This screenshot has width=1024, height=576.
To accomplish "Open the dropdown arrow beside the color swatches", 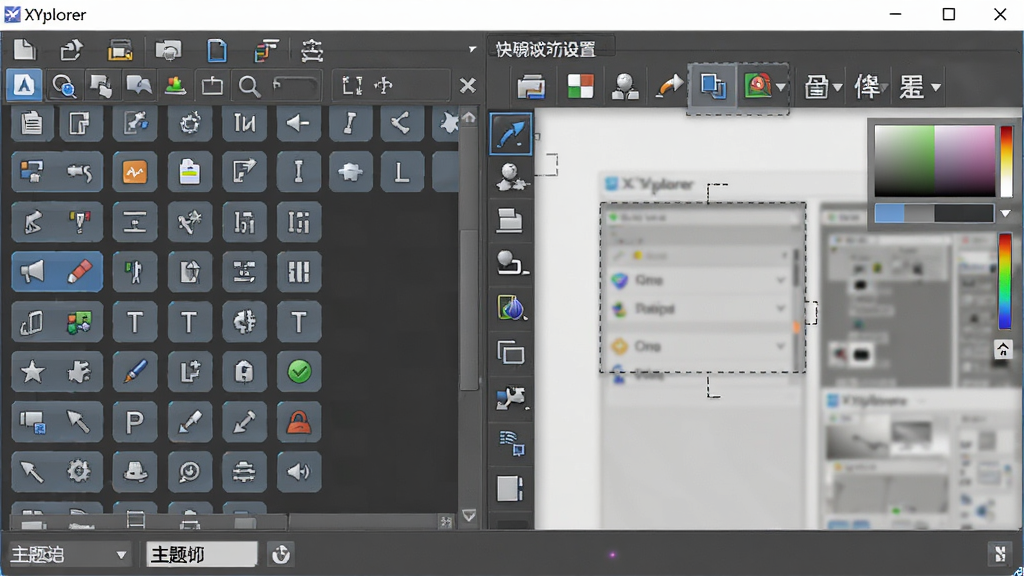I will [1006, 214].
